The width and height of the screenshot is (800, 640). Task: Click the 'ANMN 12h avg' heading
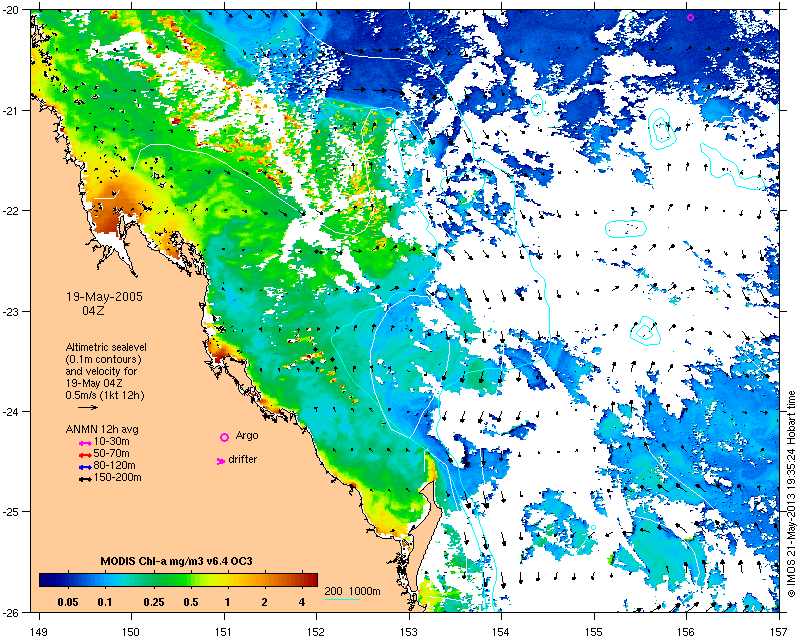click(x=102, y=429)
